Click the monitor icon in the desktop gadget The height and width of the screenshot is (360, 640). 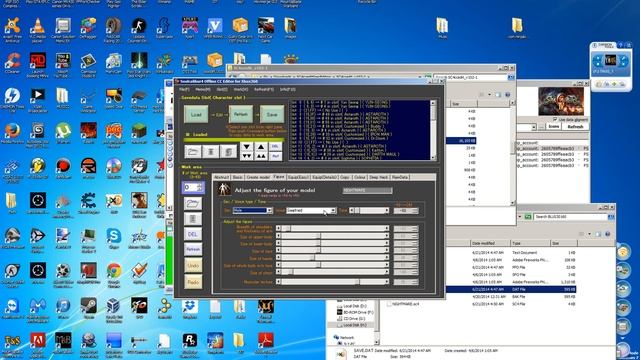point(610,60)
